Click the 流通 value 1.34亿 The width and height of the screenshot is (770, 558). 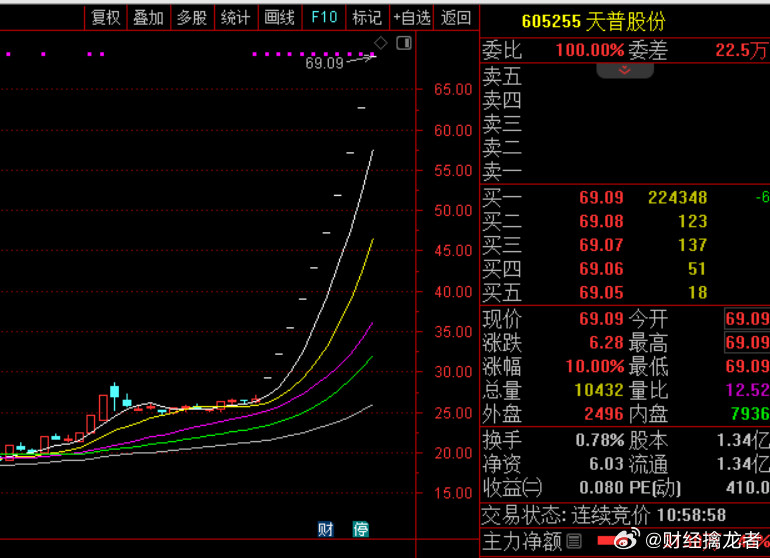click(x=742, y=464)
